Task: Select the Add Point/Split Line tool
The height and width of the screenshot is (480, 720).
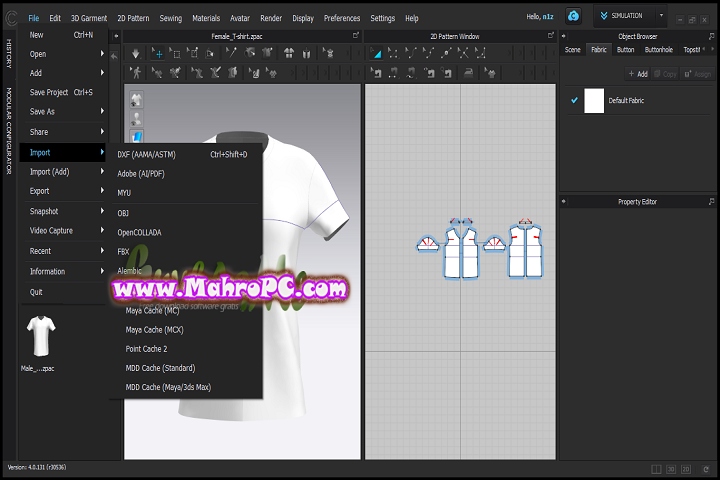Action: (x=445, y=54)
